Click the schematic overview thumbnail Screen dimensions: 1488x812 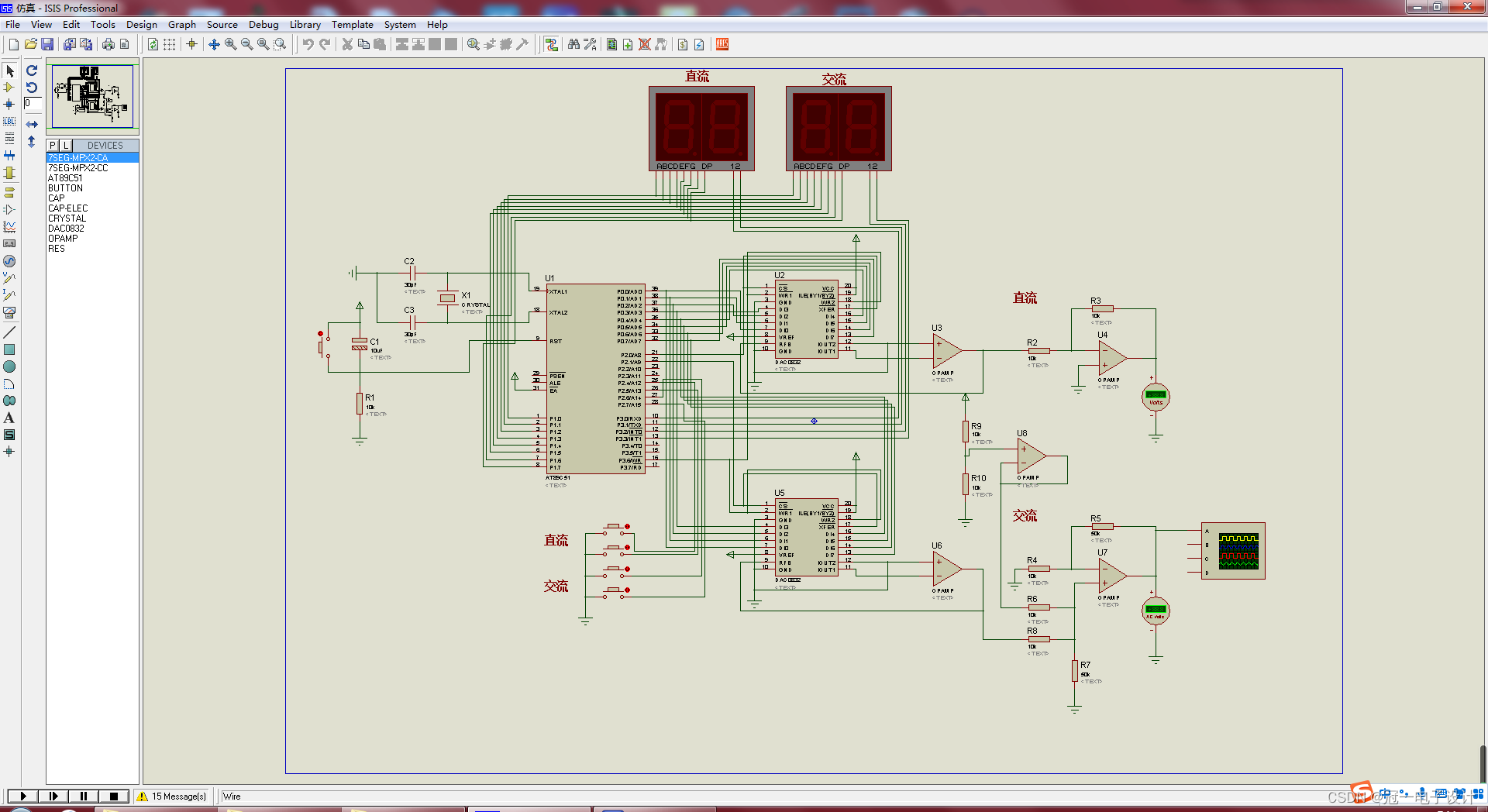pyautogui.click(x=92, y=96)
